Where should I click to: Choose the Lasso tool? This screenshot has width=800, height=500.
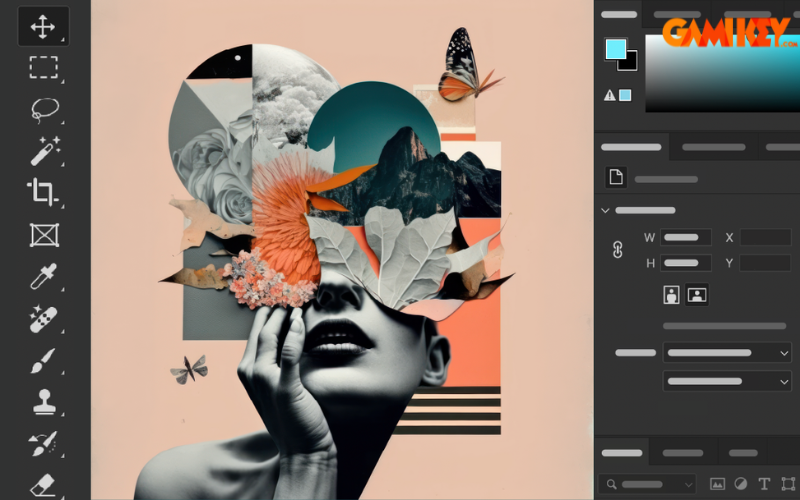click(45, 110)
